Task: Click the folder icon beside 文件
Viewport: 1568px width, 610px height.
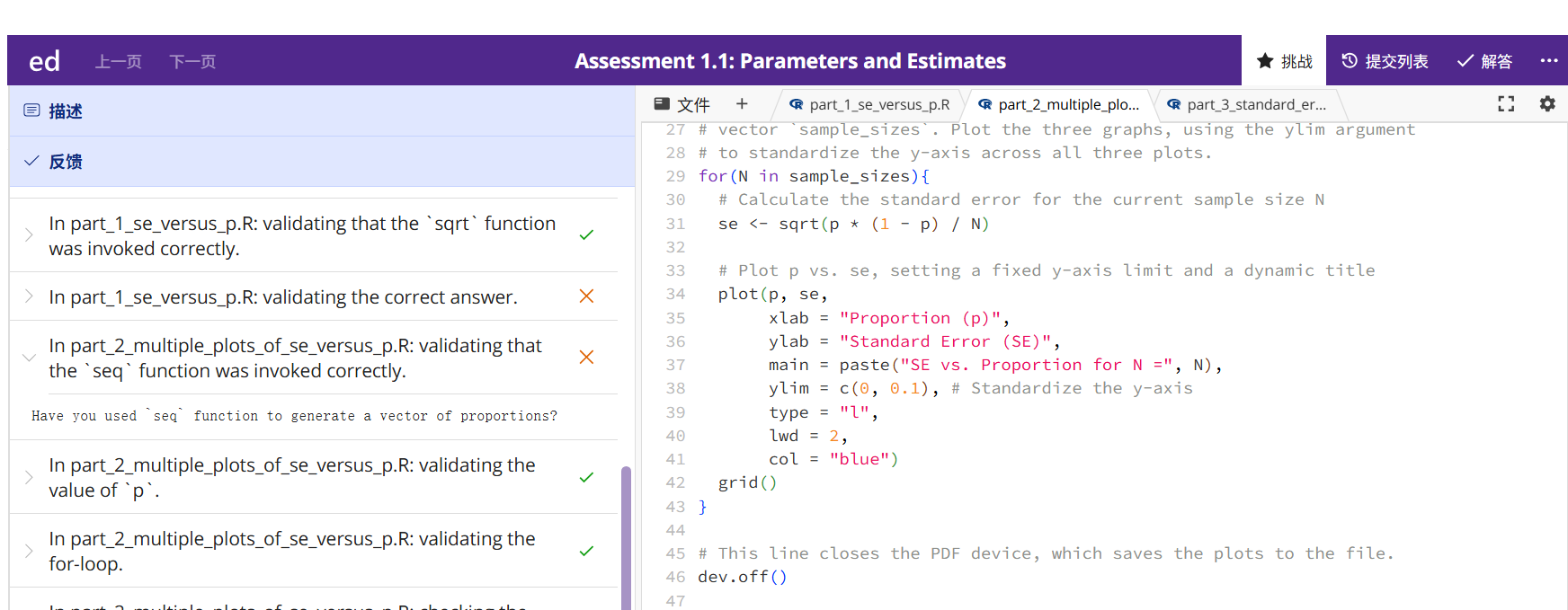Action: 662,103
